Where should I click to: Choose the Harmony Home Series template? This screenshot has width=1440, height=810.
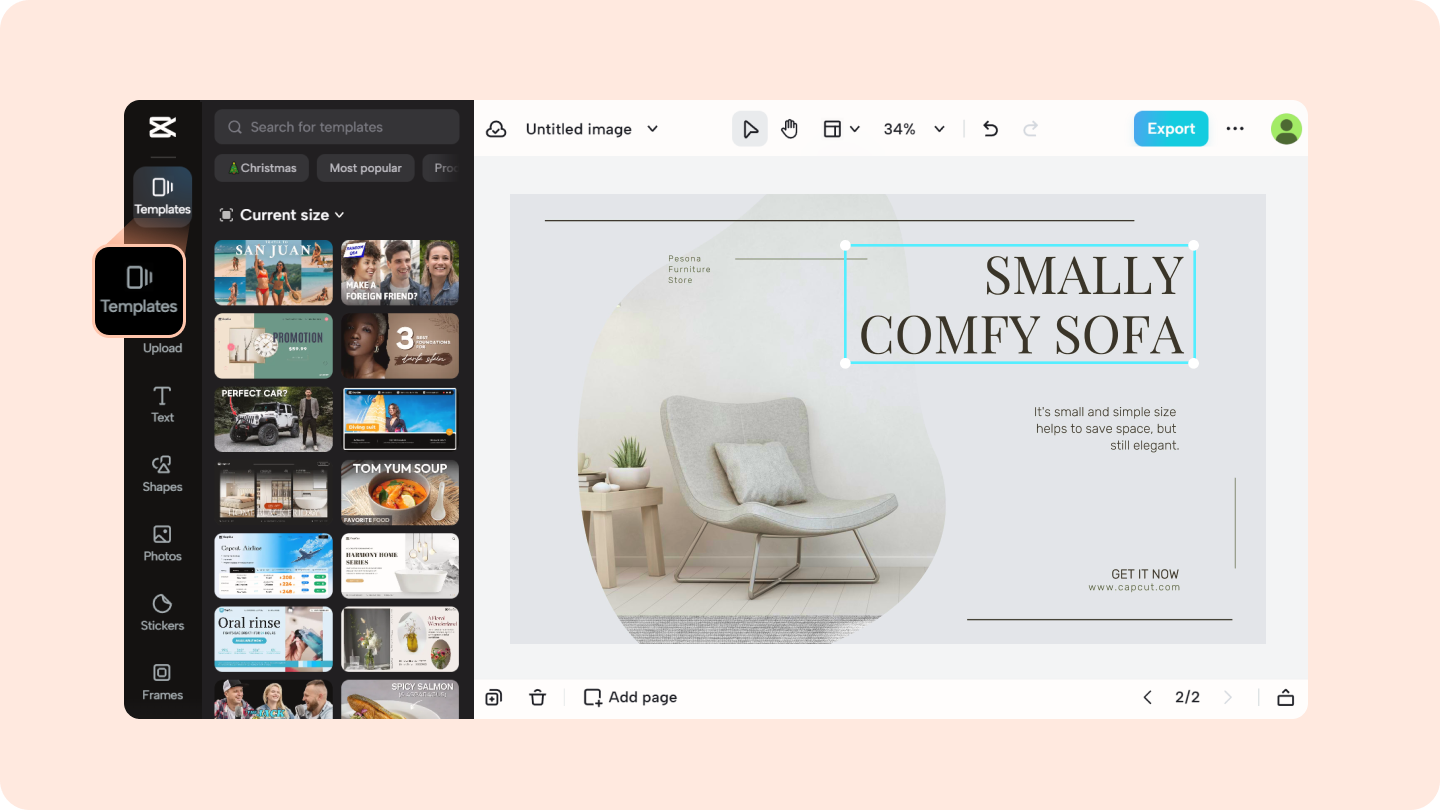pyautogui.click(x=400, y=566)
